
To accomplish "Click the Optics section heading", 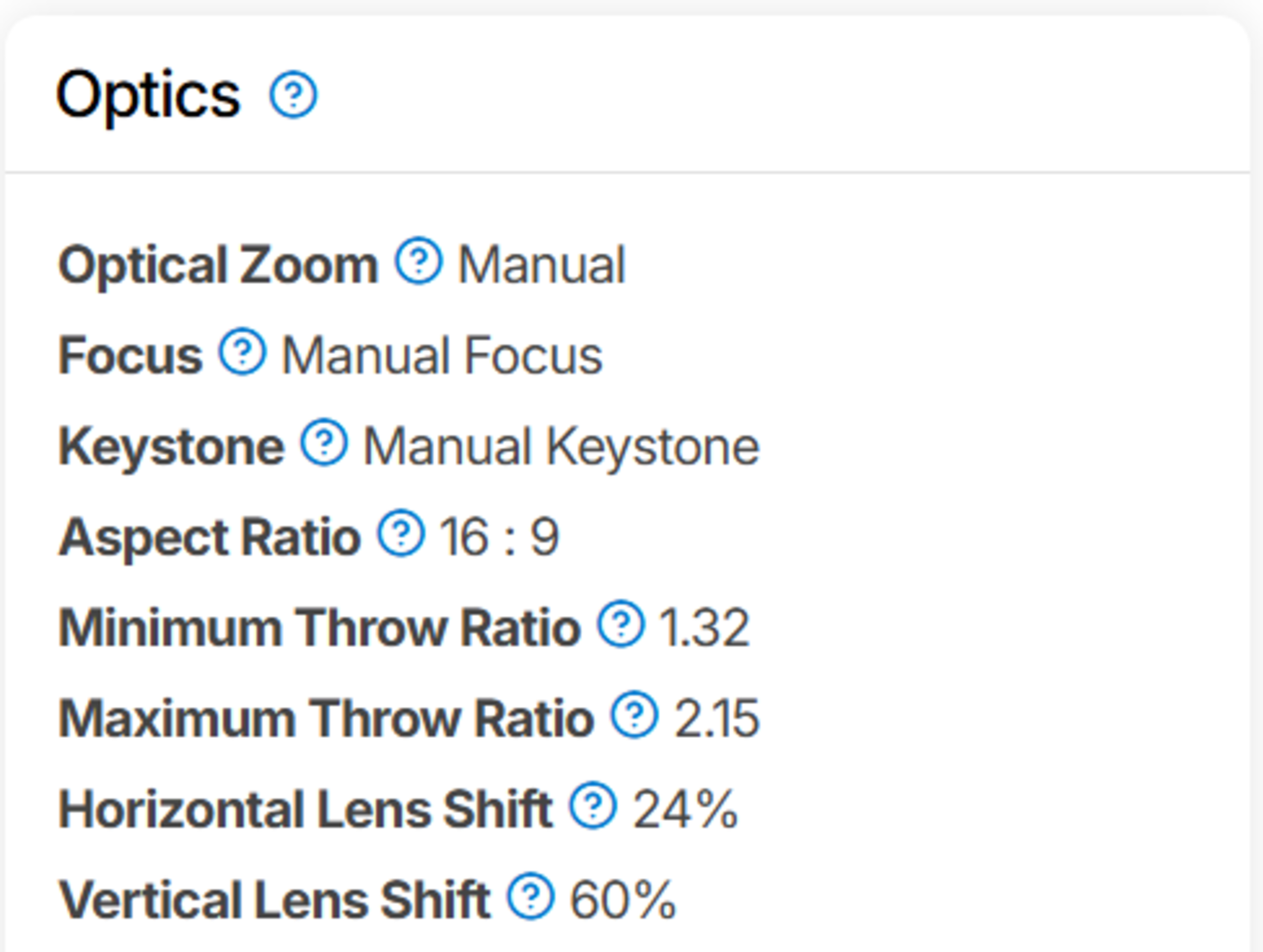I will coord(148,95).
